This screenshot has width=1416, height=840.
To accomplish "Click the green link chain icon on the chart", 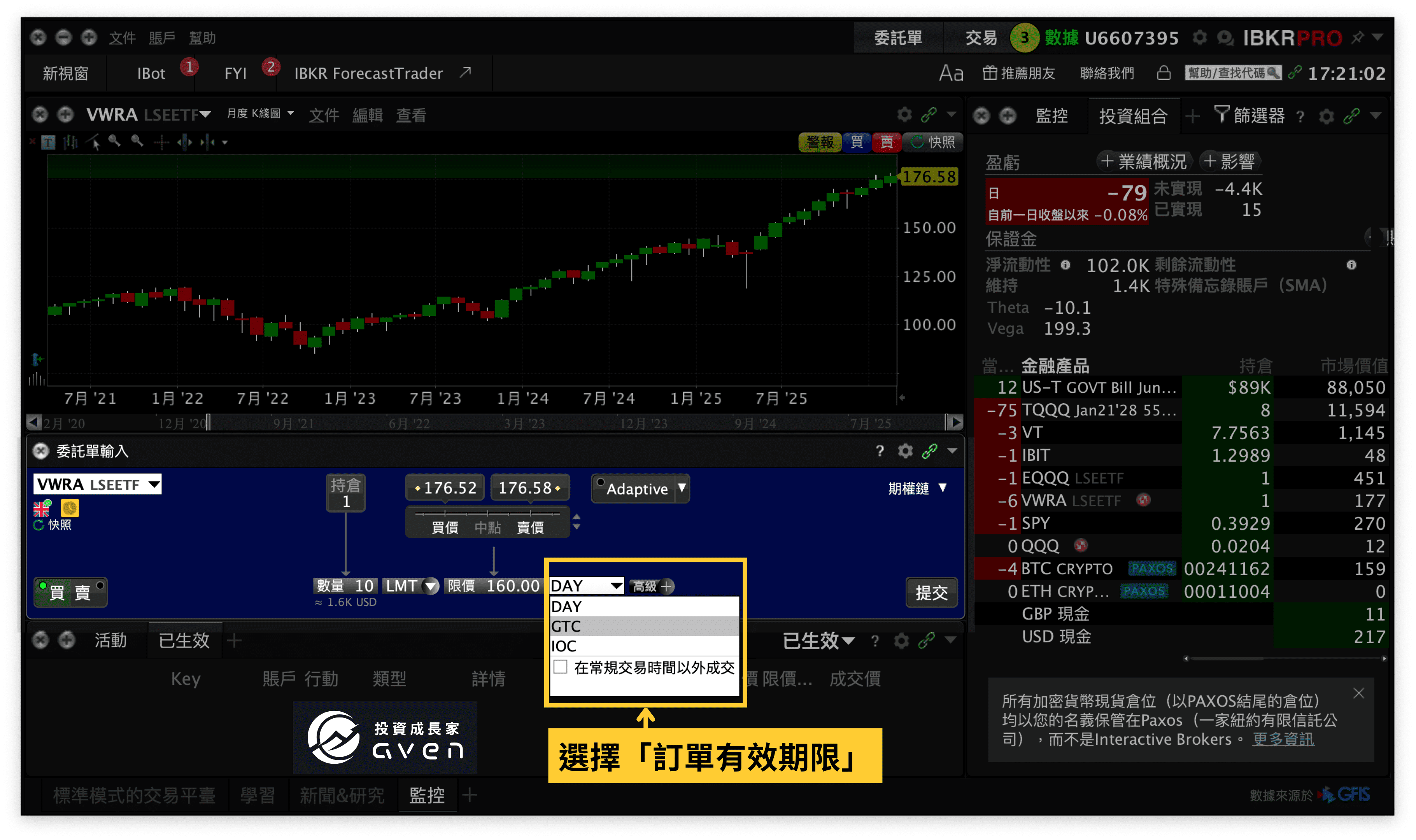I will [929, 114].
